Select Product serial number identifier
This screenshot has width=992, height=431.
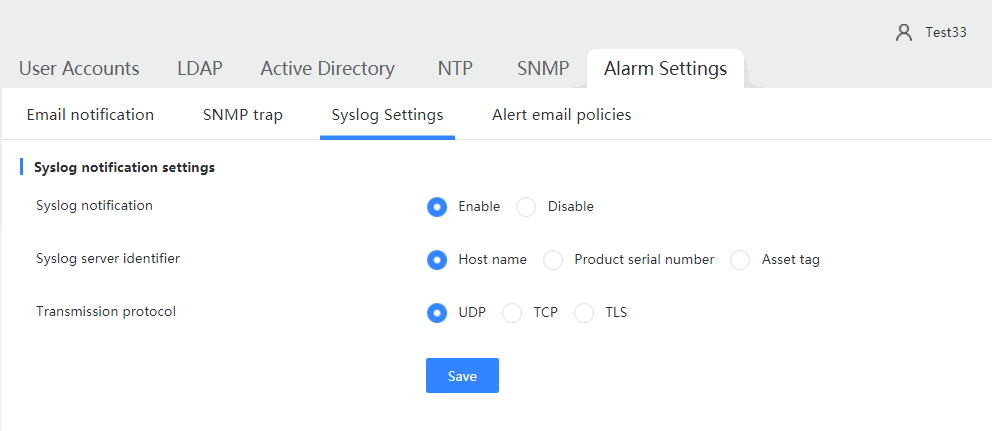click(553, 260)
